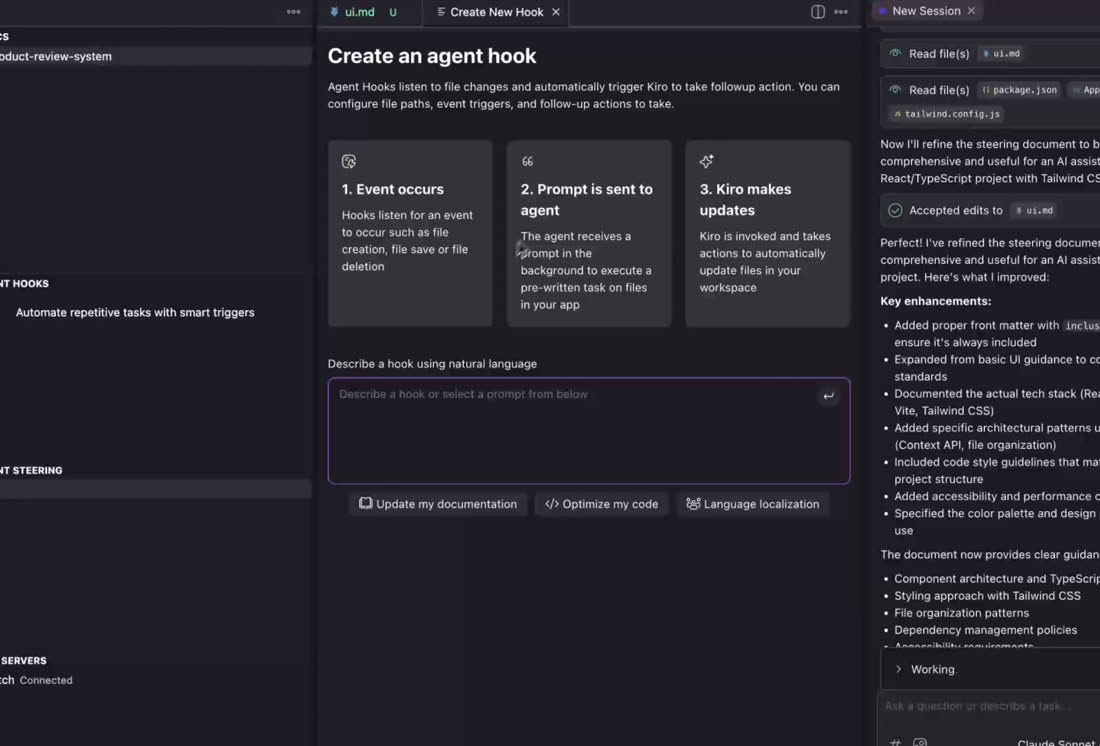Image resolution: width=1100 pixels, height=746 pixels.
Task: Click the checkmark icon next to Accepted edits
Action: coord(895,211)
